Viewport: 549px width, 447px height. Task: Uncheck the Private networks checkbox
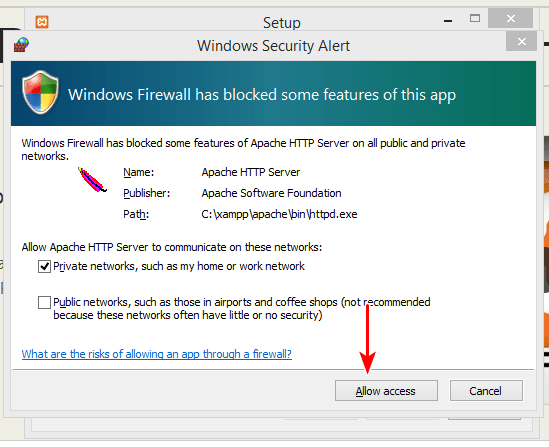tap(44, 267)
